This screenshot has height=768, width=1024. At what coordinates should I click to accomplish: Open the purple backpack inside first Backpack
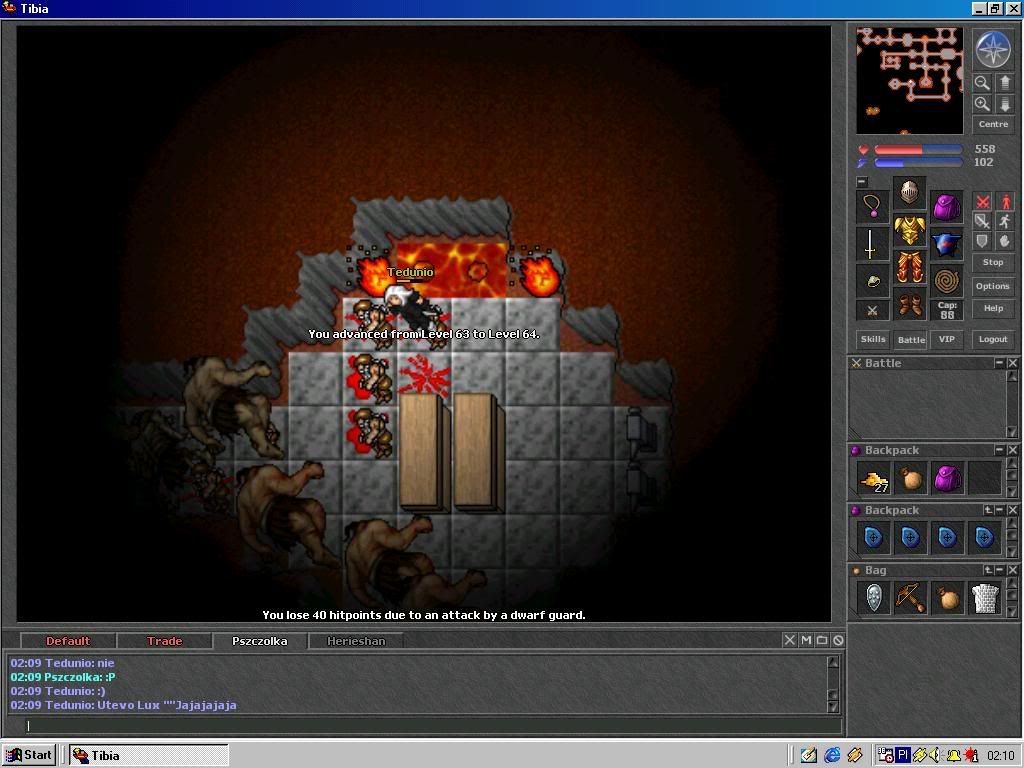947,479
